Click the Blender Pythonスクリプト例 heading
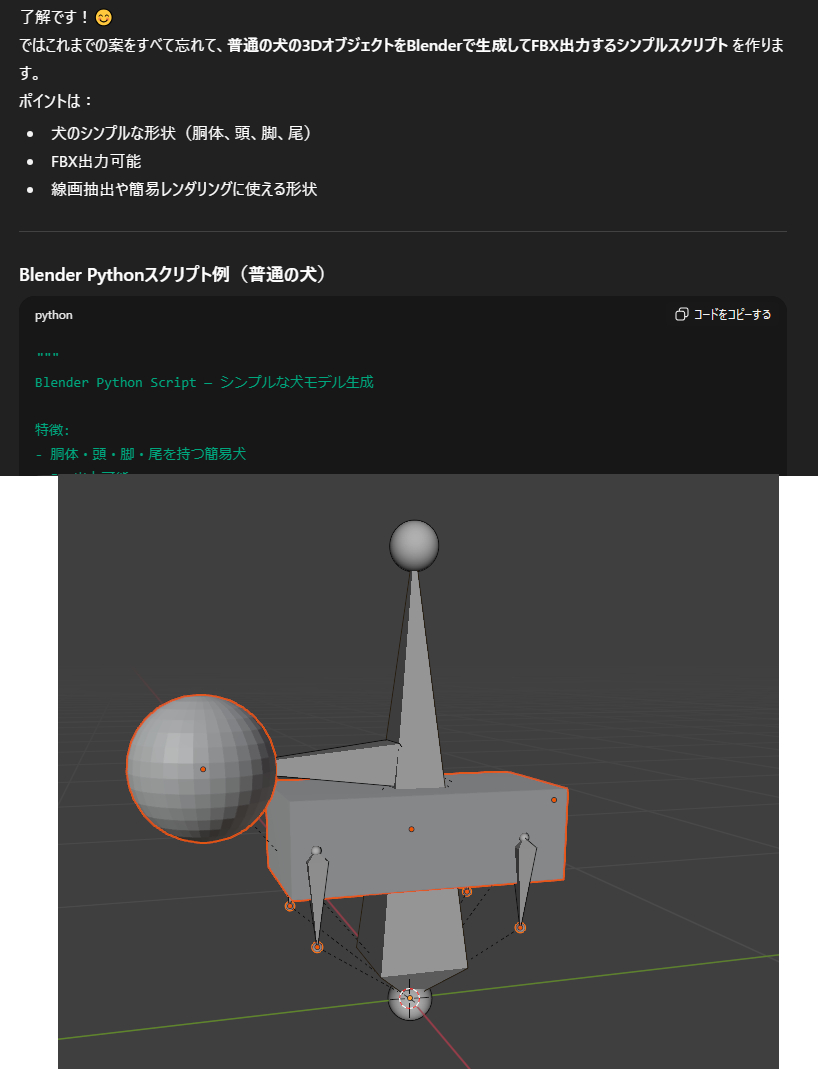This screenshot has width=818, height=1069. (173, 274)
